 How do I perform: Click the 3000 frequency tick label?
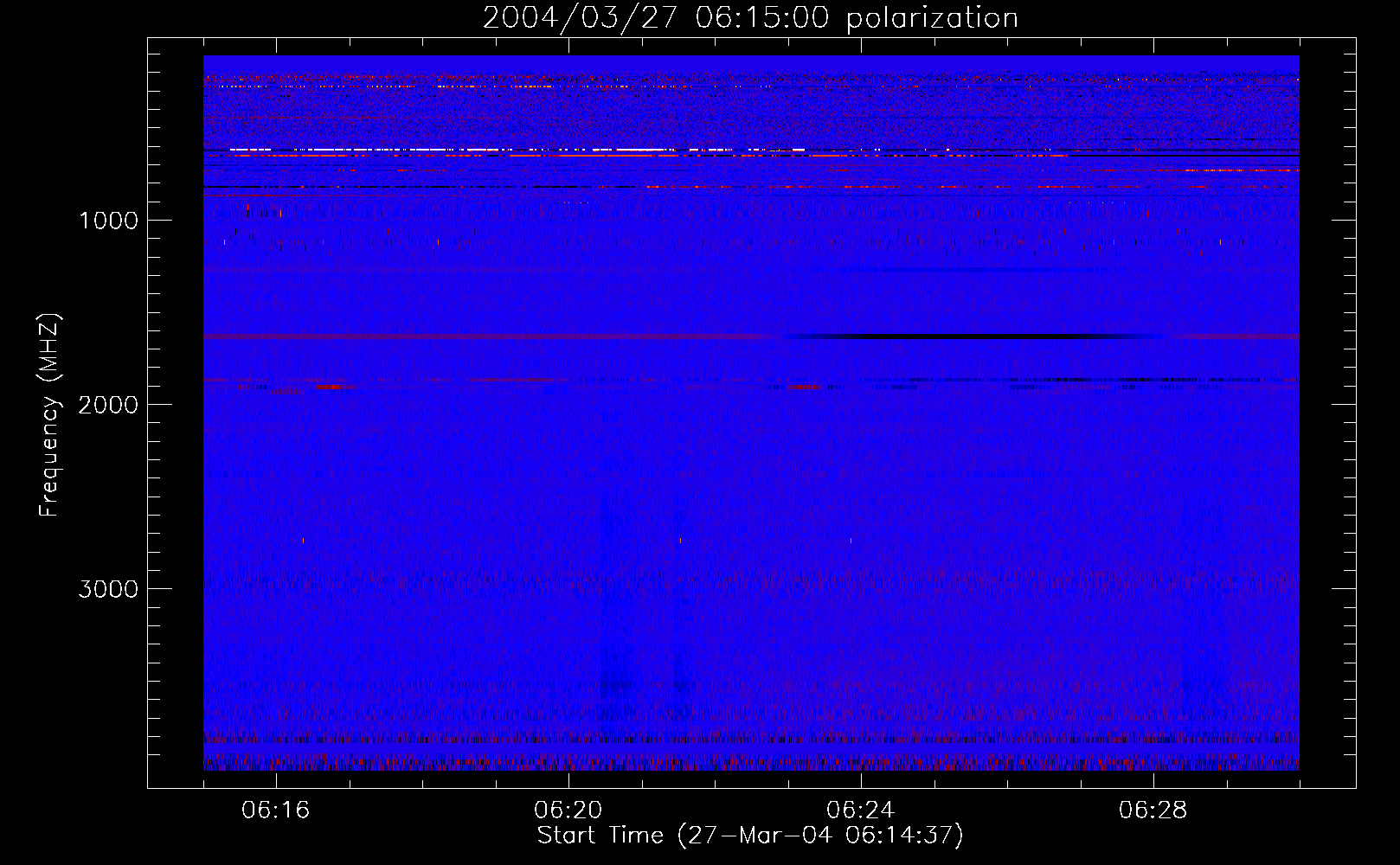pos(108,589)
